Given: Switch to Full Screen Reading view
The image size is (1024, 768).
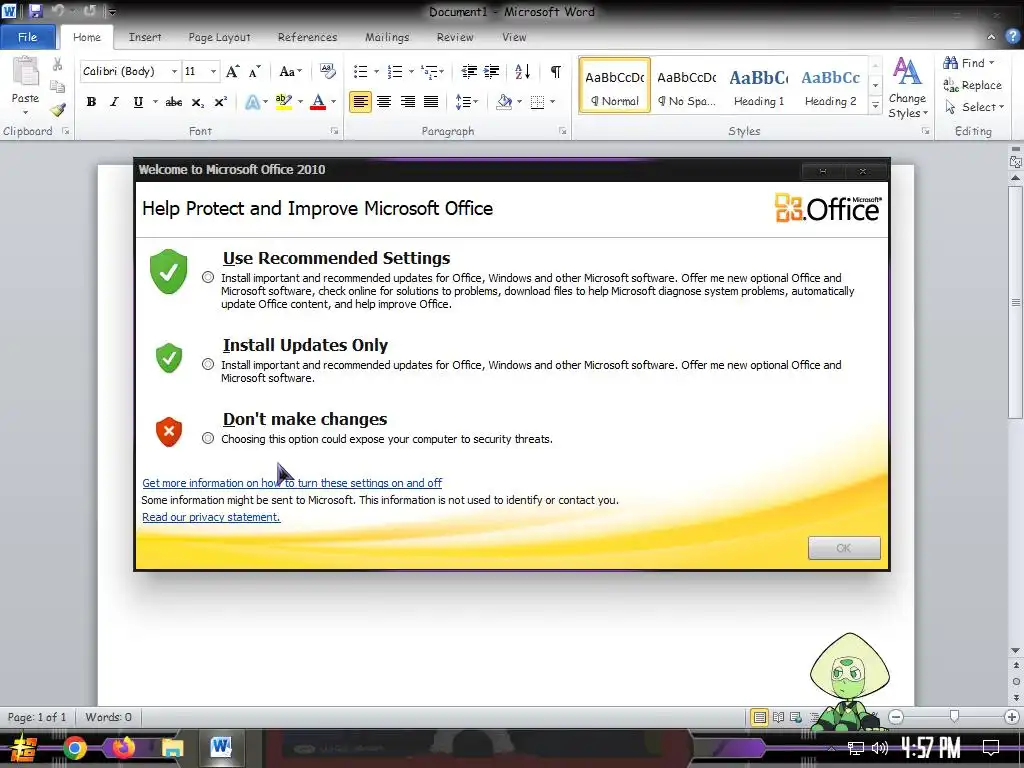Looking at the screenshot, I should [778, 717].
